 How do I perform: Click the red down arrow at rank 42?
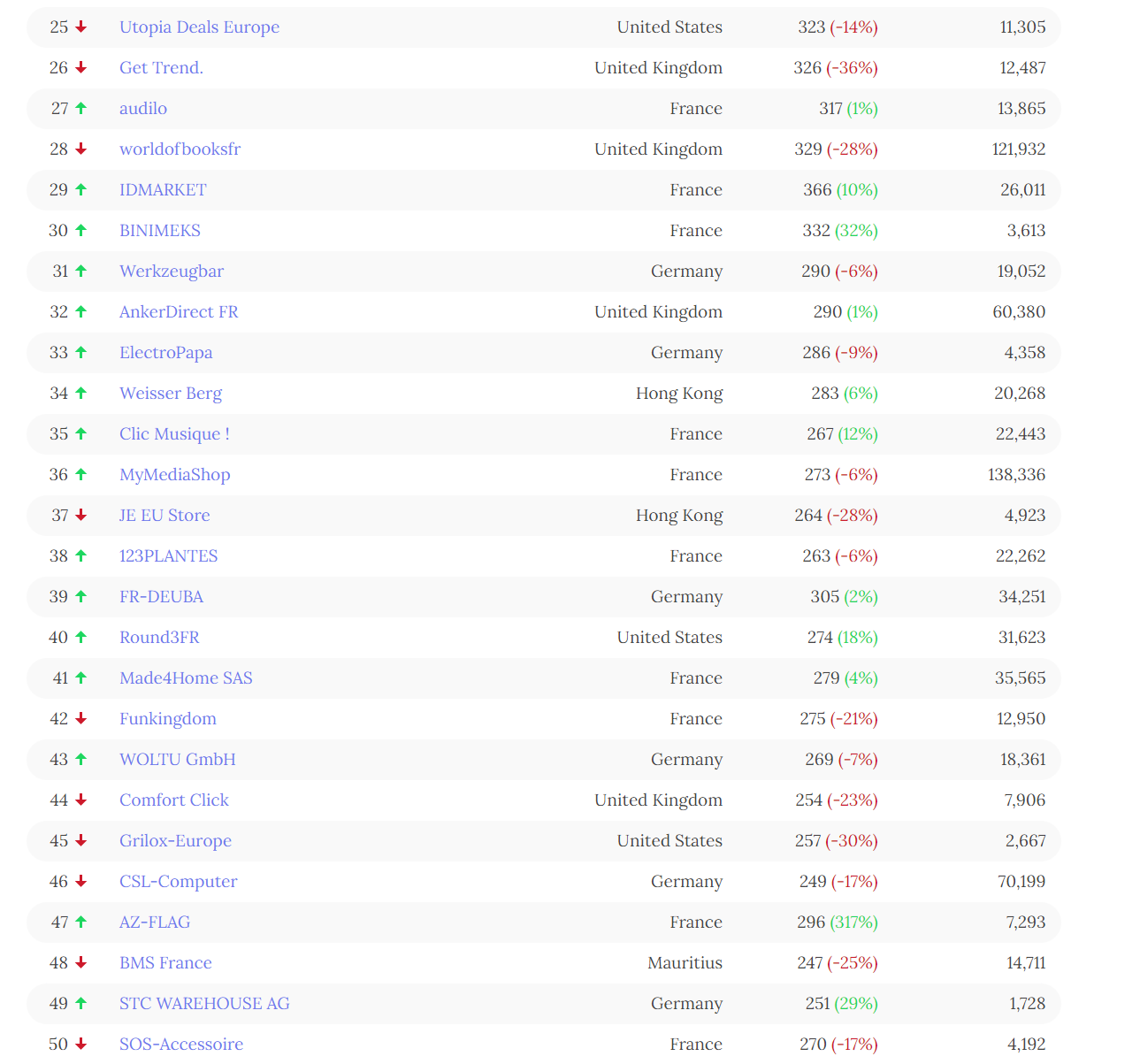point(81,719)
